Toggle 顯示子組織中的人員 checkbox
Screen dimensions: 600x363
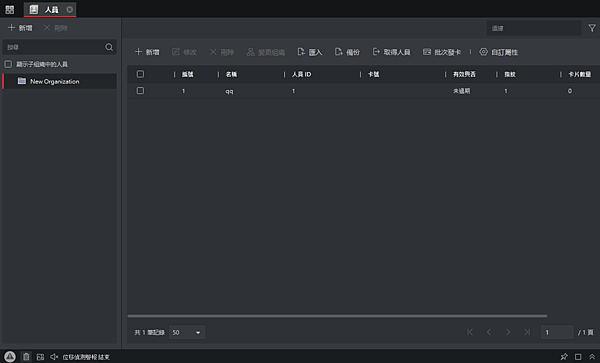pos(8,64)
